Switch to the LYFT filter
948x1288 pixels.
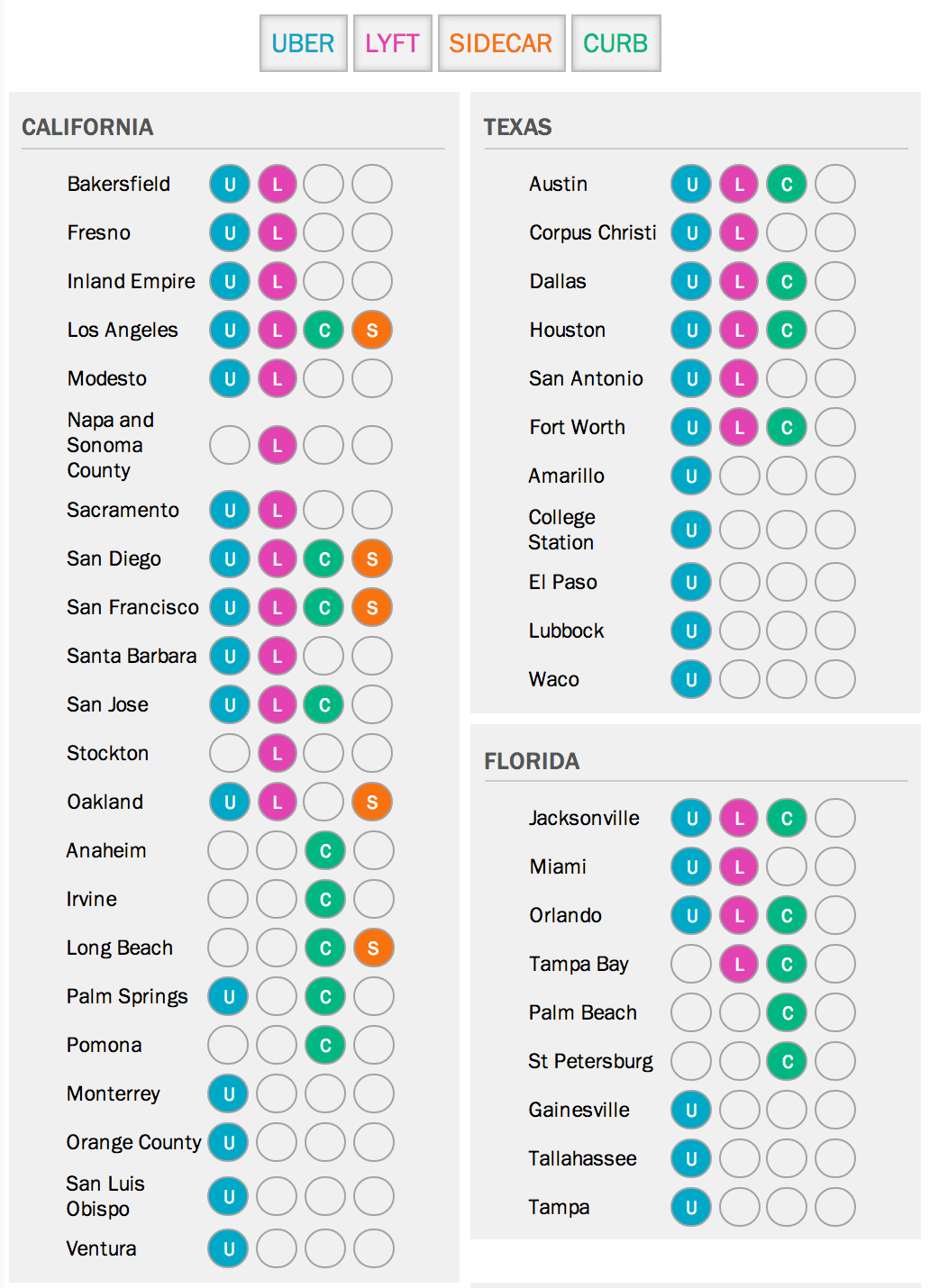point(392,42)
